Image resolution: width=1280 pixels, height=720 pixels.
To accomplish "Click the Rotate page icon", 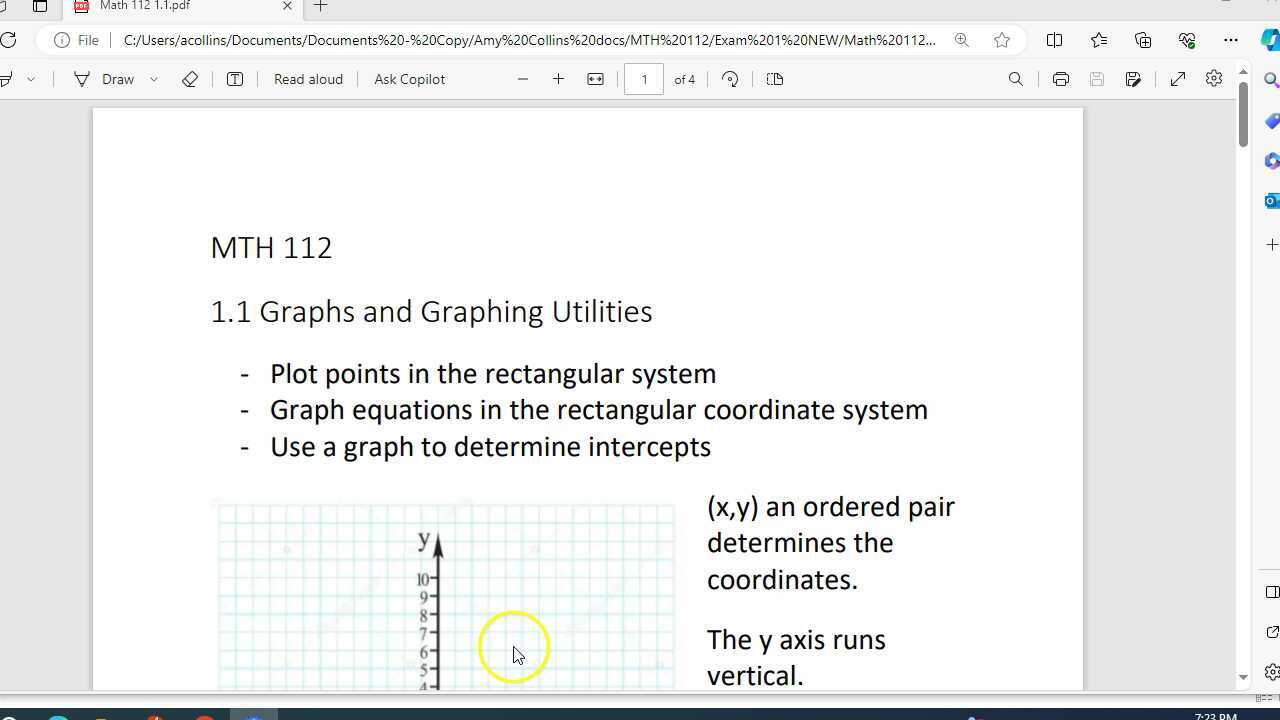I will (x=730, y=79).
